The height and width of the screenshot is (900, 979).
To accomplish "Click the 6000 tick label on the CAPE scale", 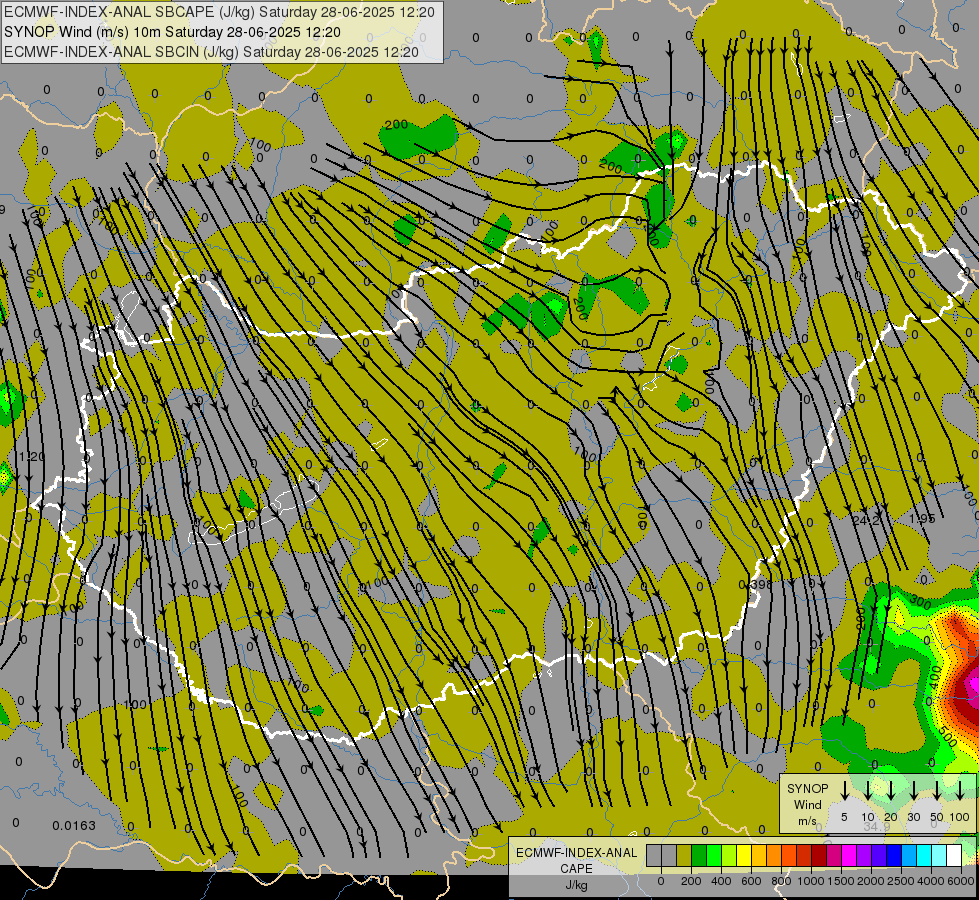I will click(961, 881).
